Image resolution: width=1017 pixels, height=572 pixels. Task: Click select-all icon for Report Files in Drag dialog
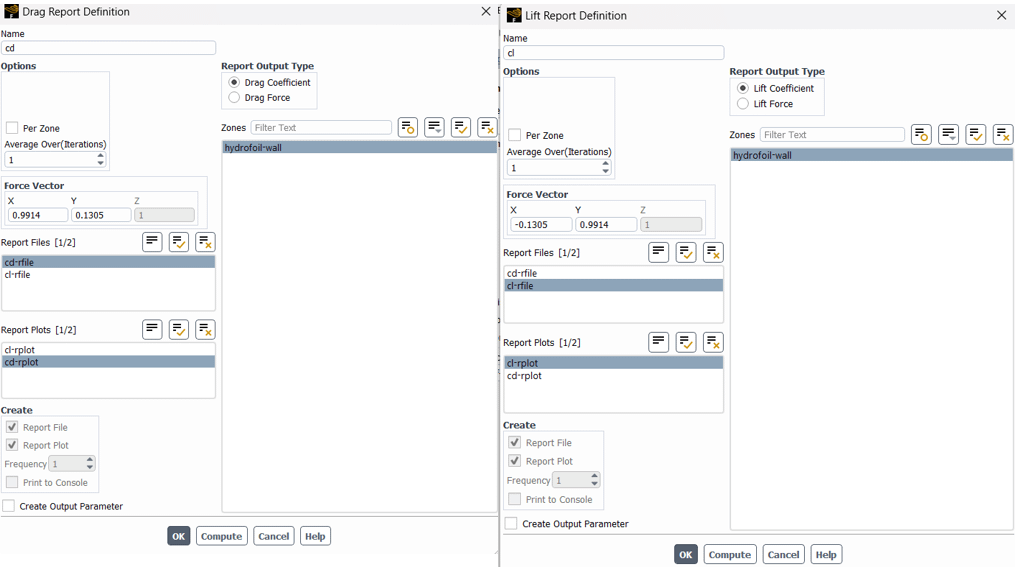click(179, 242)
